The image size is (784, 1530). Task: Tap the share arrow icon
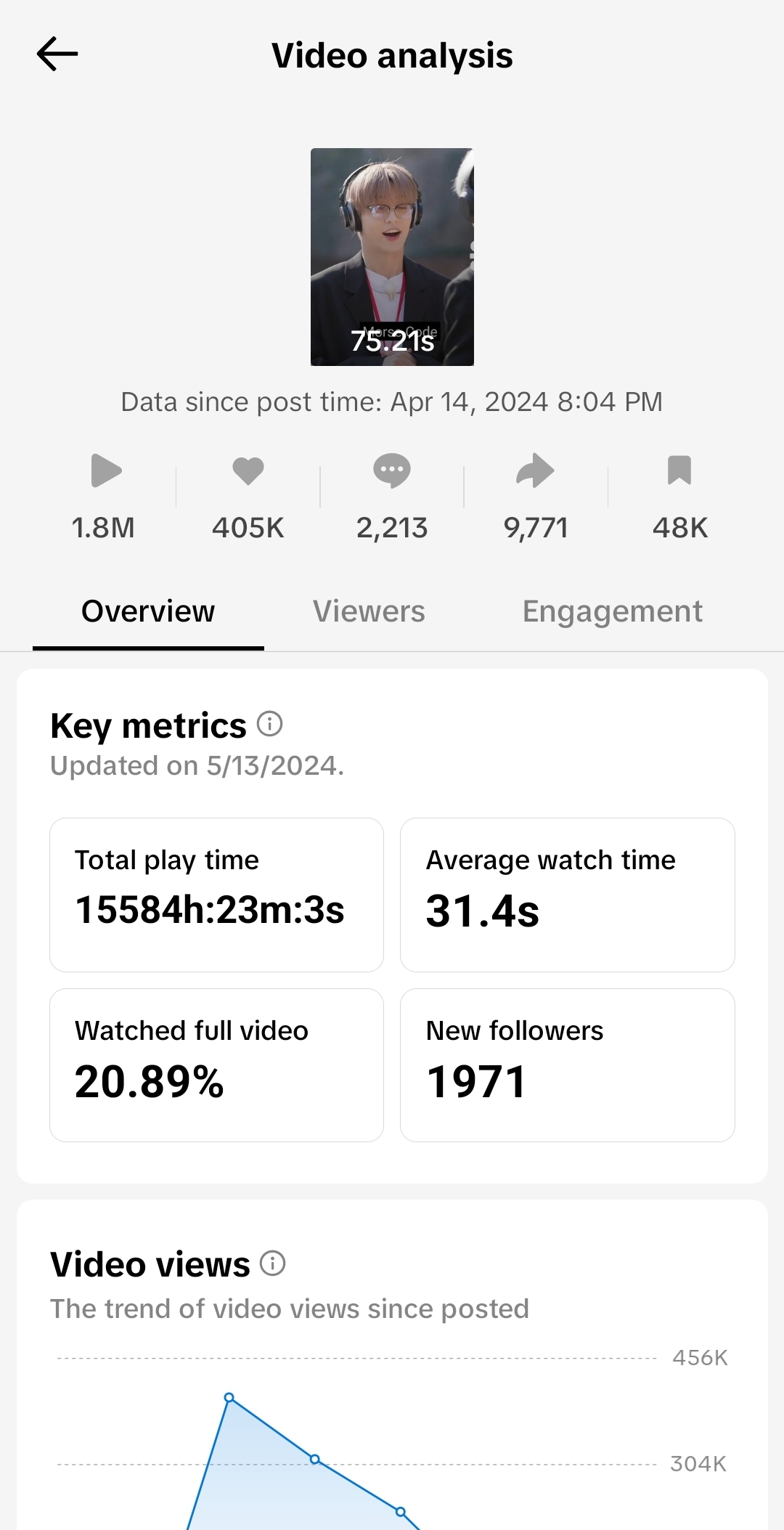point(535,471)
